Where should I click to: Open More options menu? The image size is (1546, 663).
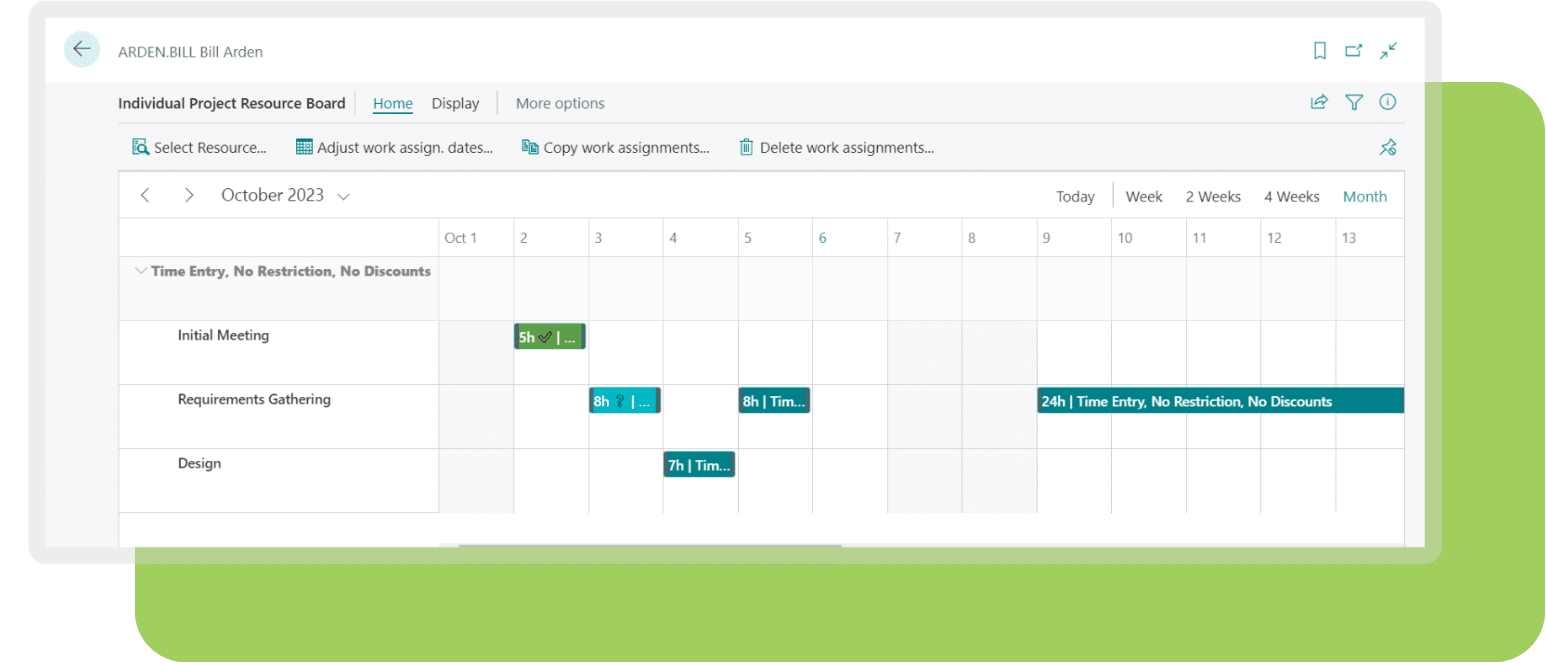click(x=560, y=103)
